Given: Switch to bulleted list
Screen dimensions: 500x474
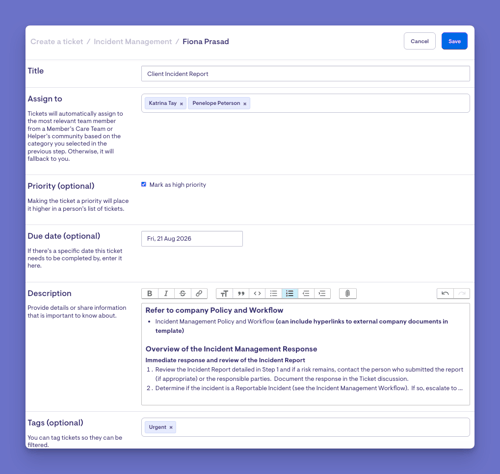Looking at the screenshot, I should click(x=273, y=293).
